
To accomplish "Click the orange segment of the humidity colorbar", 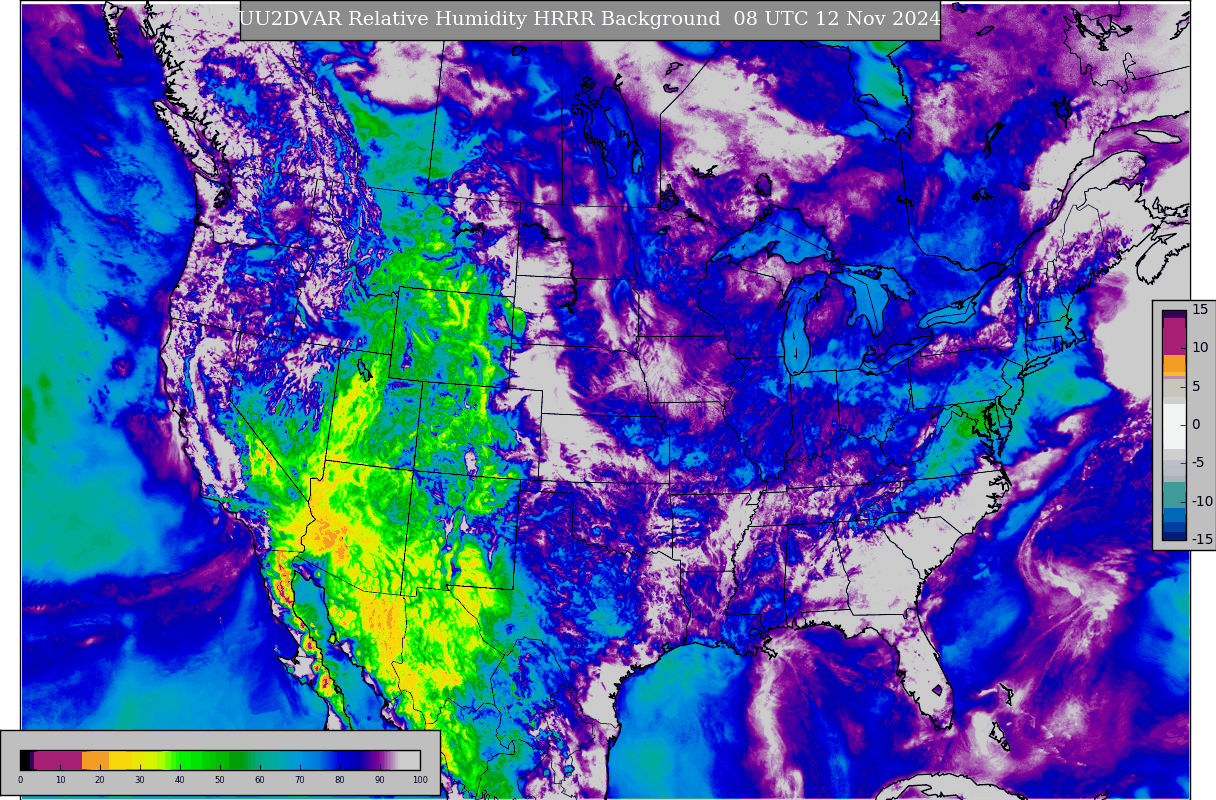I will (x=95, y=760).
